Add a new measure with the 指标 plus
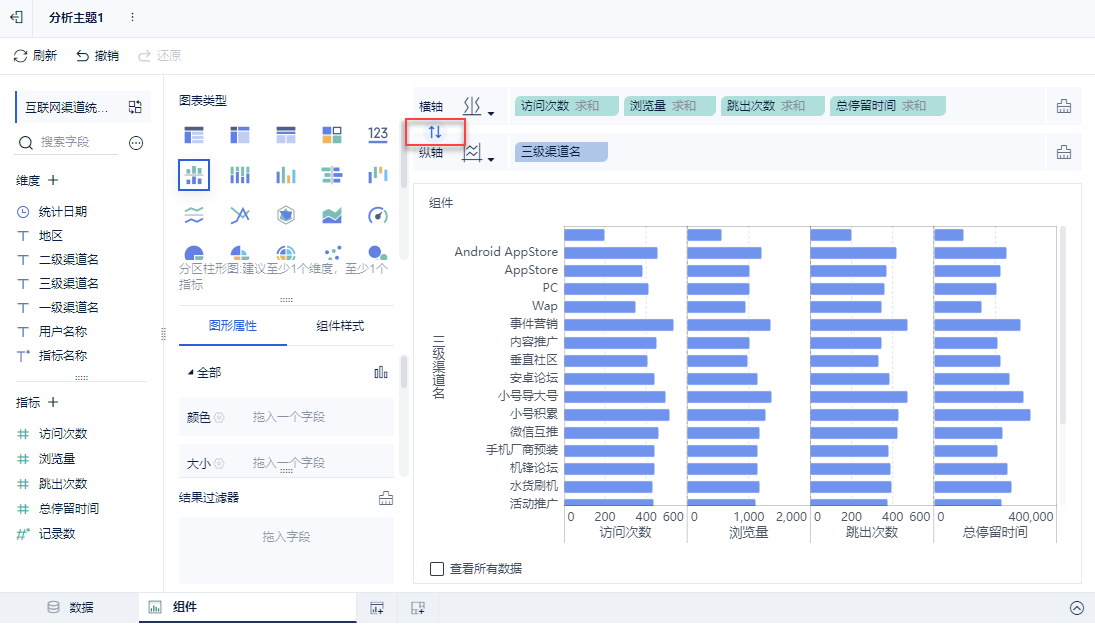This screenshot has height=626, width=1095. pos(53,402)
